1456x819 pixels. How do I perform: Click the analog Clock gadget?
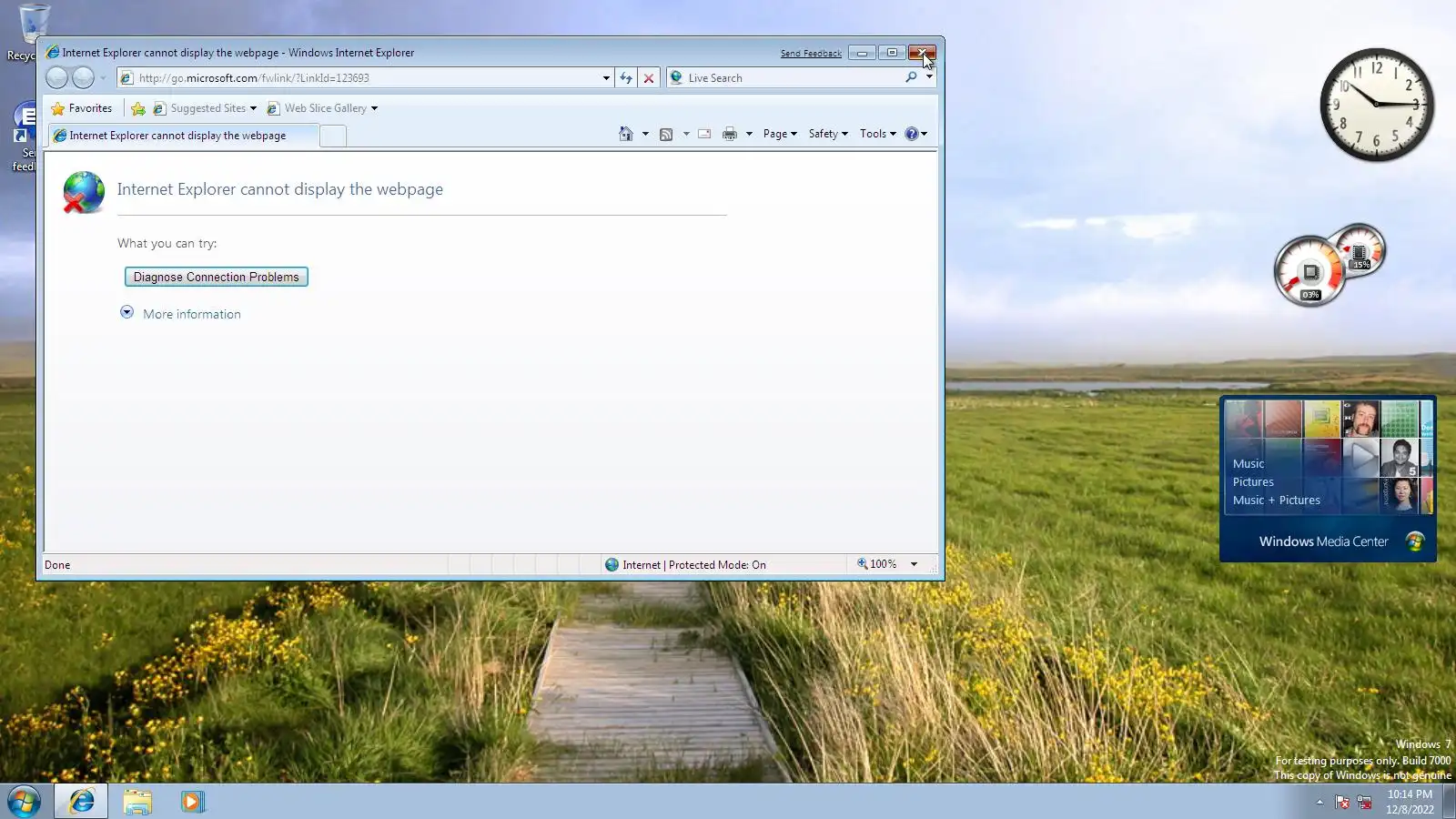(1377, 105)
